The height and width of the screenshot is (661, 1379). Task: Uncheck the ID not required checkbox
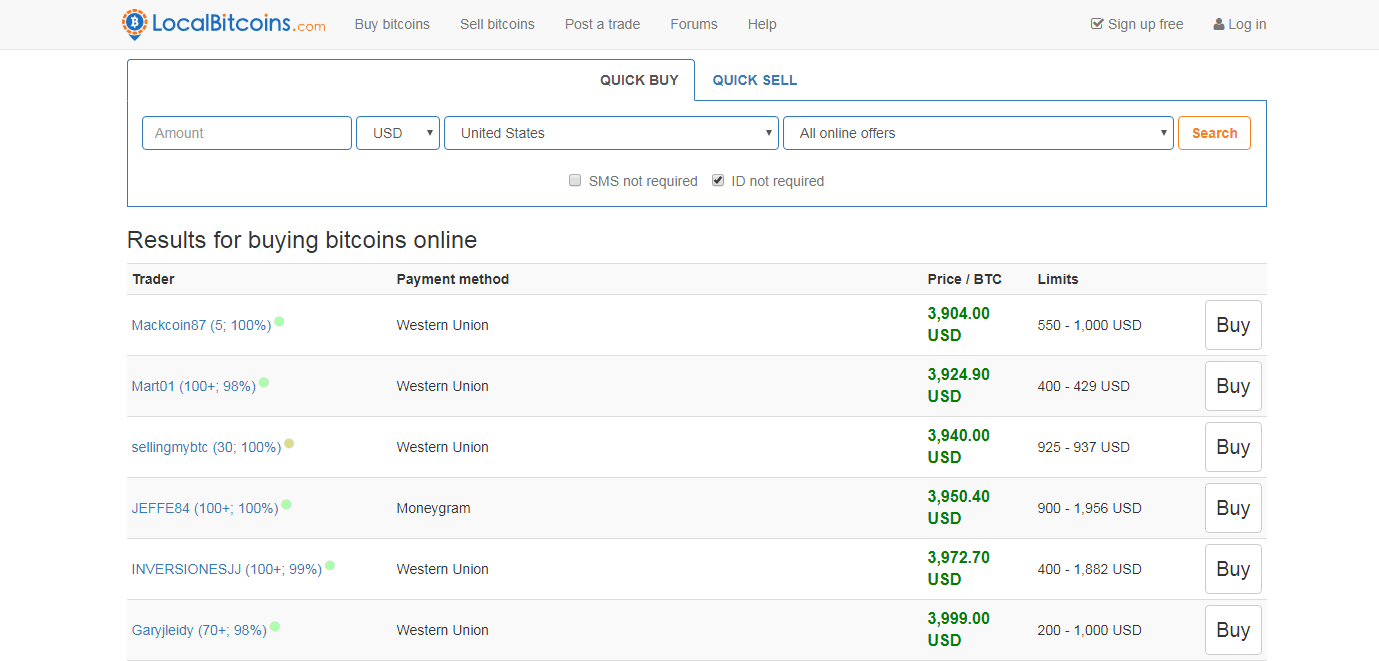[718, 181]
